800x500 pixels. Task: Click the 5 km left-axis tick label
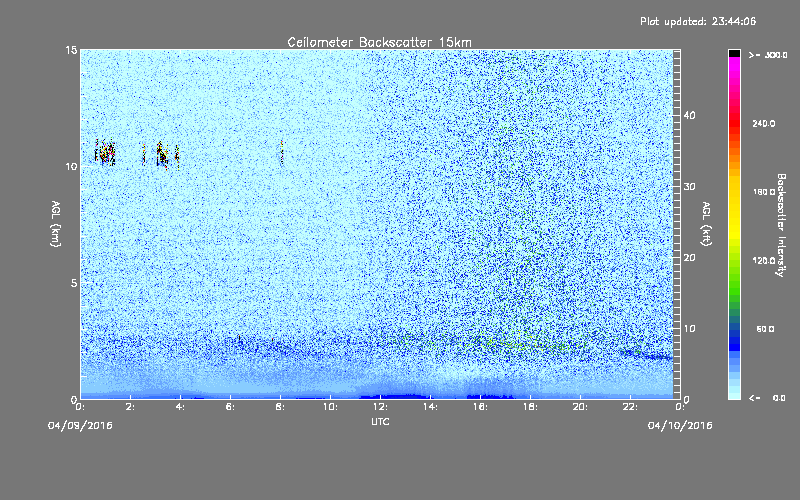[x=74, y=283]
